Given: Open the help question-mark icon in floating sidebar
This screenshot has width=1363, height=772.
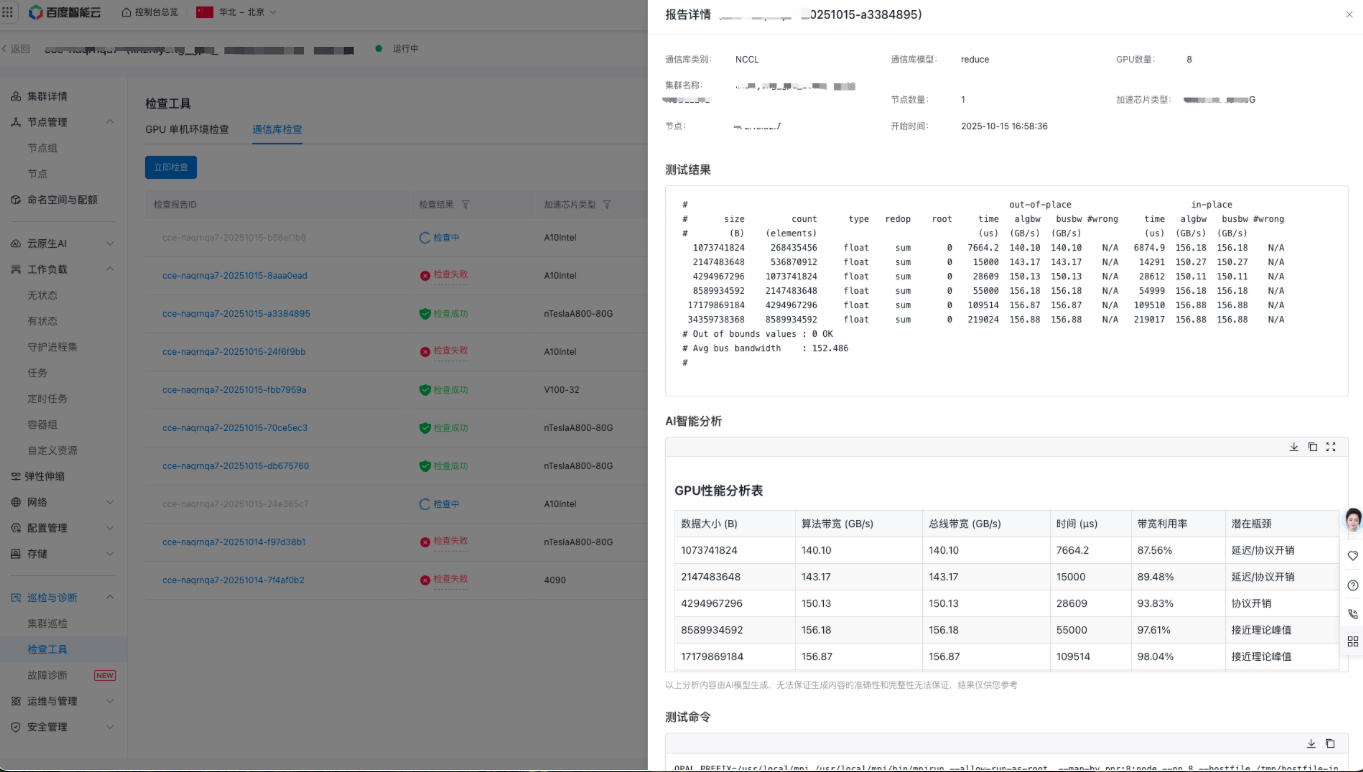Looking at the screenshot, I should [1353, 585].
